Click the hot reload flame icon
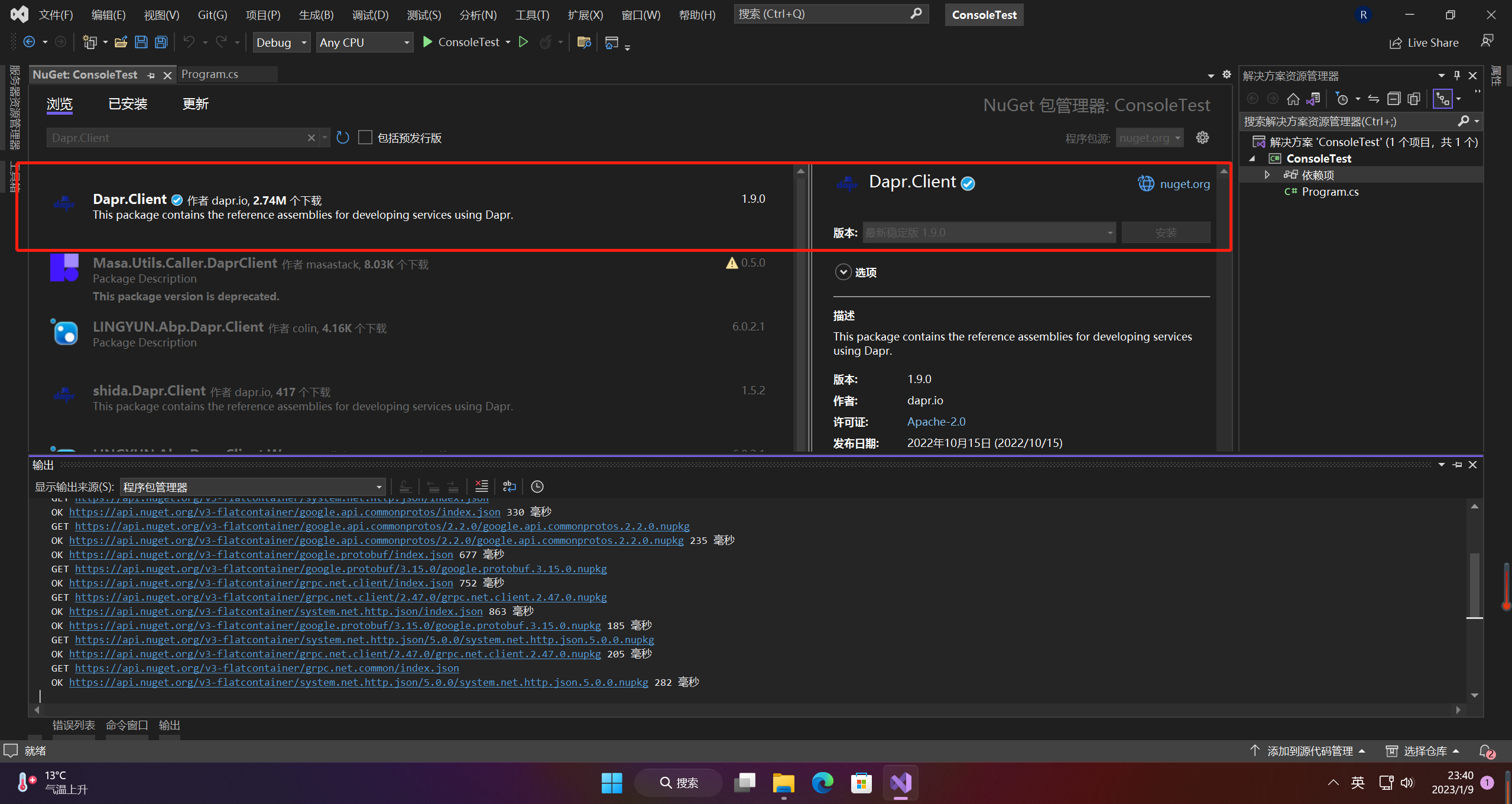Viewport: 1512px width, 804px height. click(546, 42)
